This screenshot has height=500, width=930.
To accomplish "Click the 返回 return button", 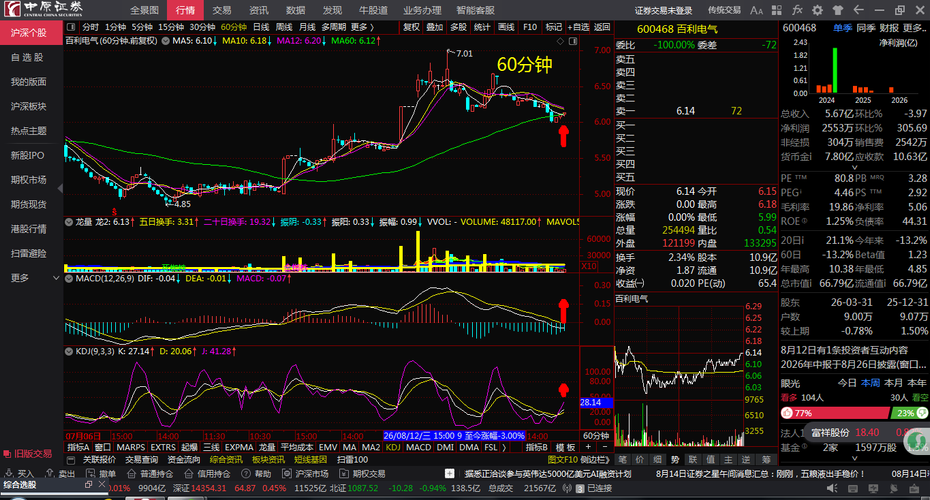I will coord(602,27).
